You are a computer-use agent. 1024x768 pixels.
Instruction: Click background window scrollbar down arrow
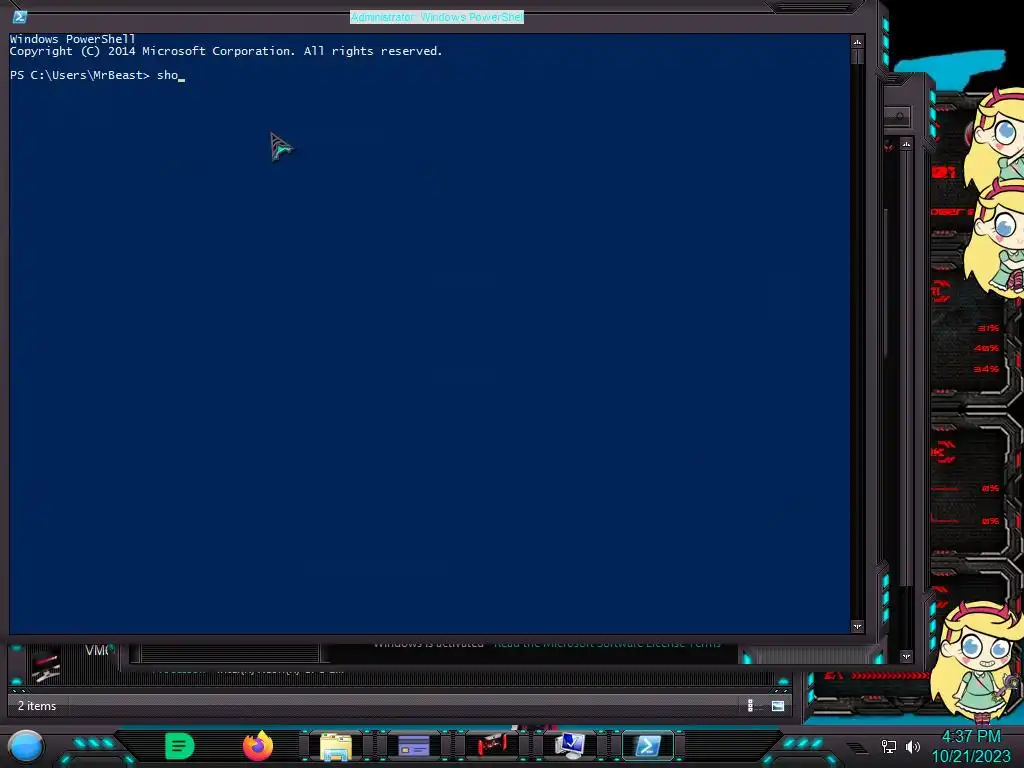coord(906,656)
